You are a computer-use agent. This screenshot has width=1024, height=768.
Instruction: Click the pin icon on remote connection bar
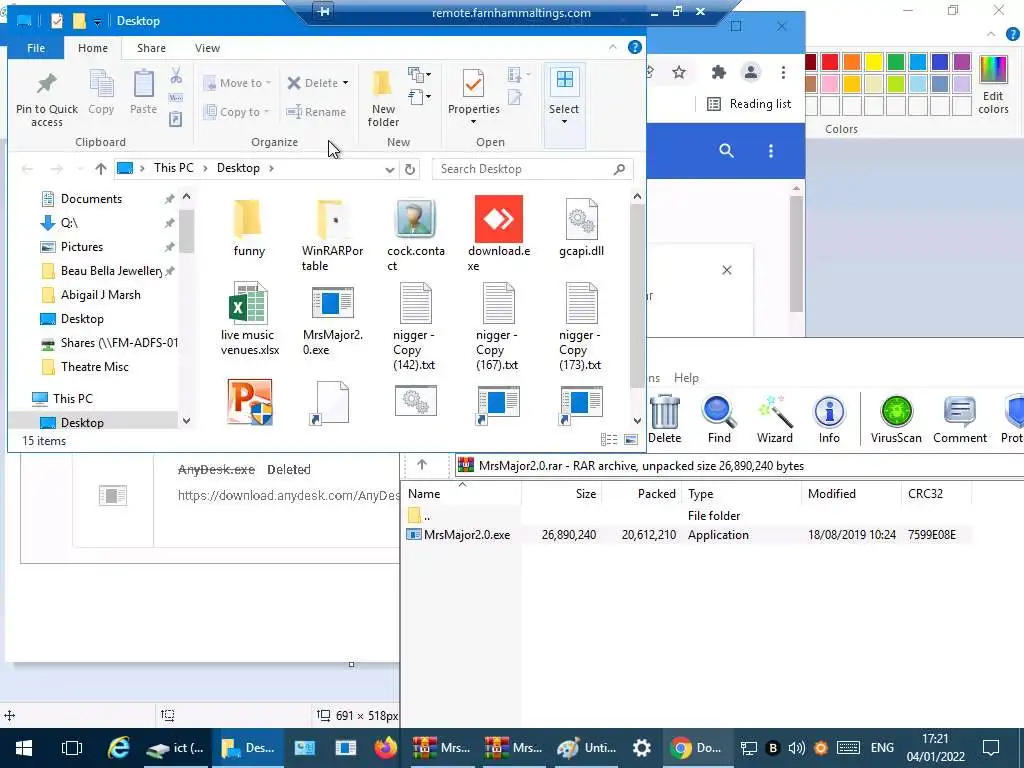tap(323, 12)
